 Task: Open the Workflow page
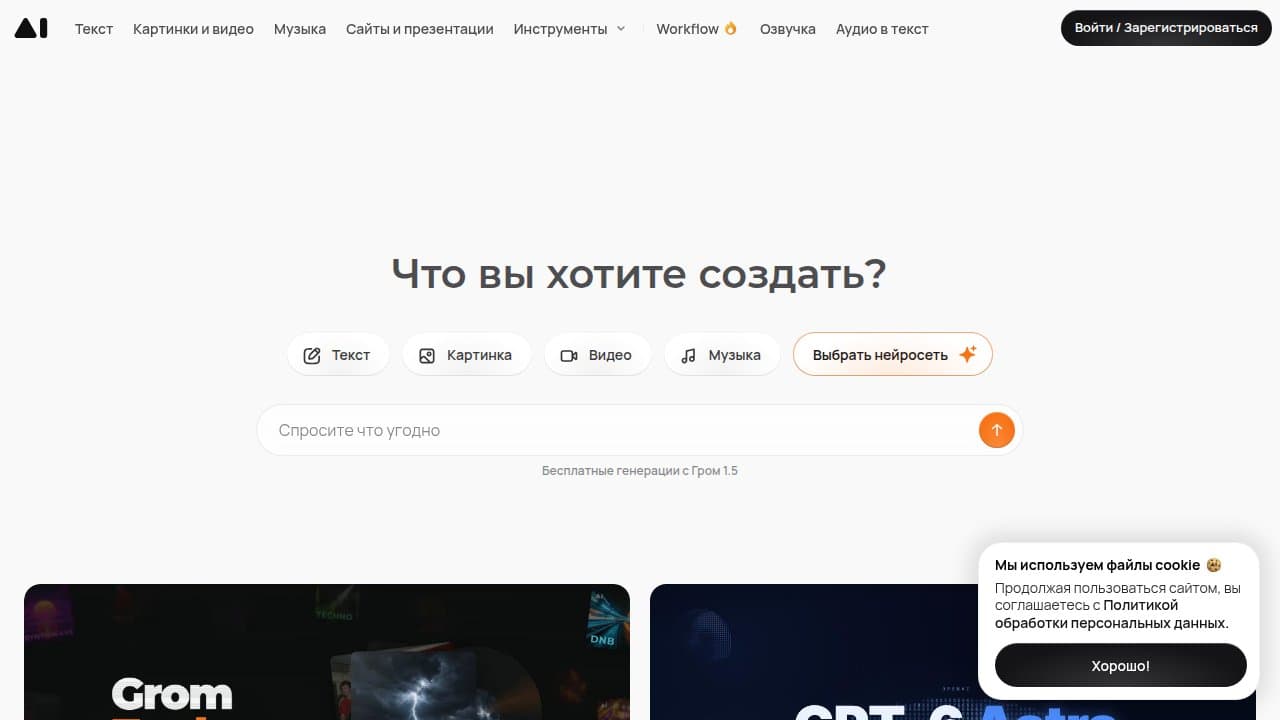pos(696,29)
